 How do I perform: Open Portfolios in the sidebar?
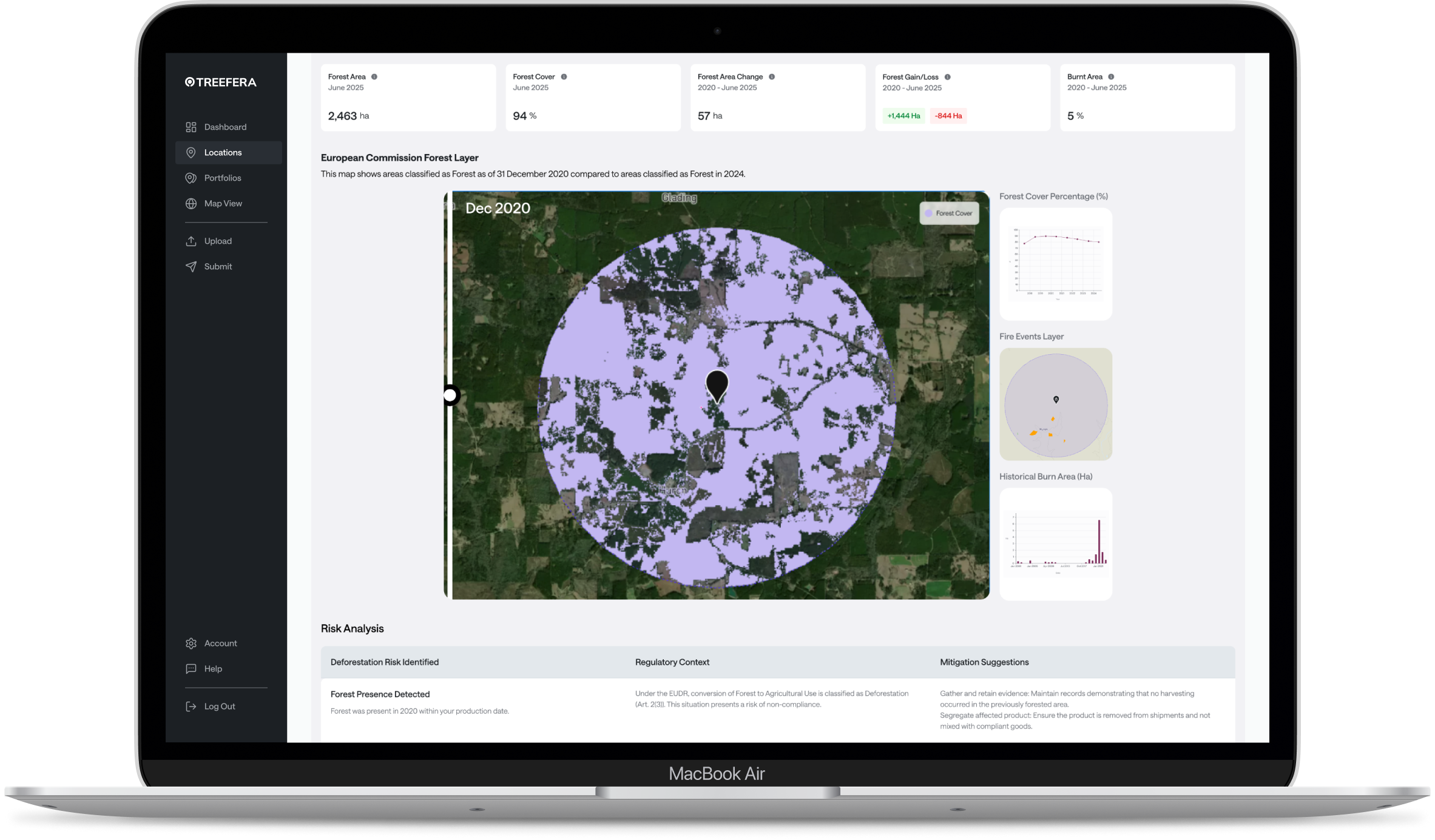pyautogui.click(x=223, y=178)
